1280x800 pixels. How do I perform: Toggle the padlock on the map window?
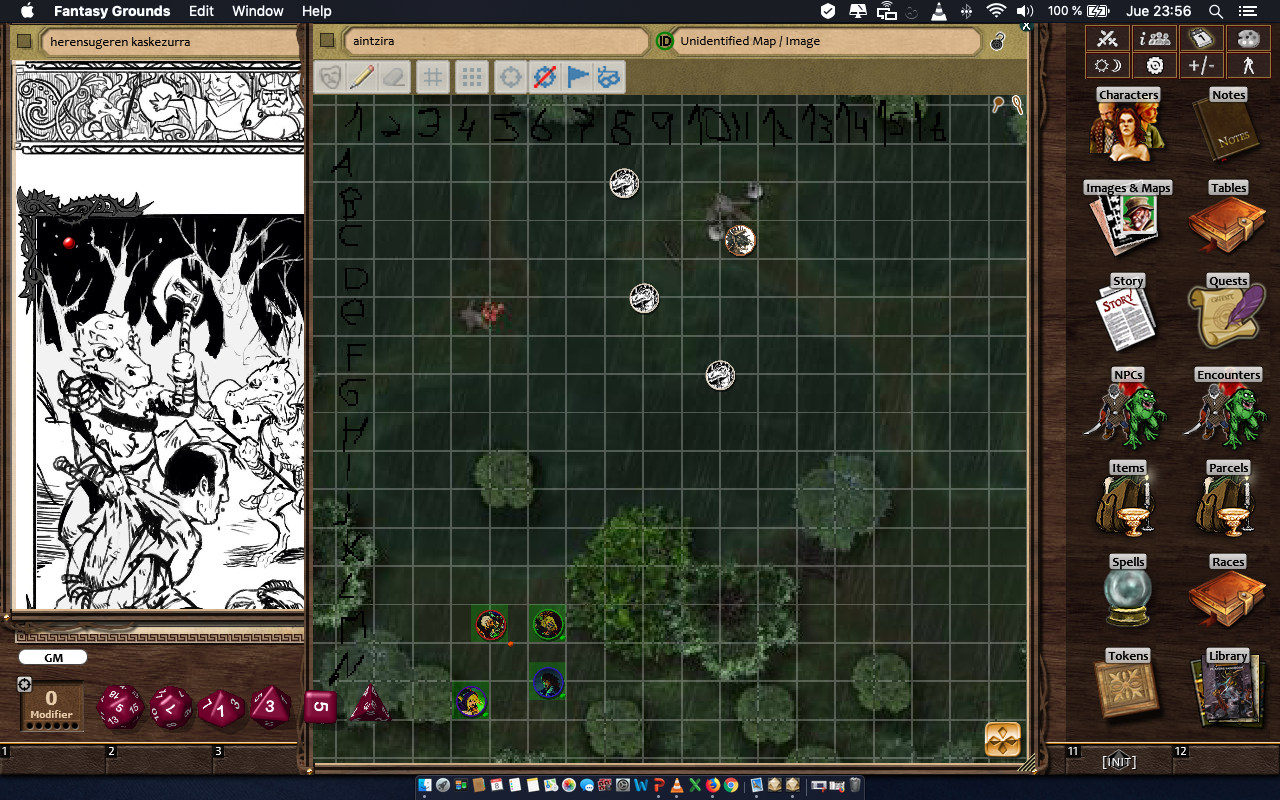pyautogui.click(x=997, y=41)
